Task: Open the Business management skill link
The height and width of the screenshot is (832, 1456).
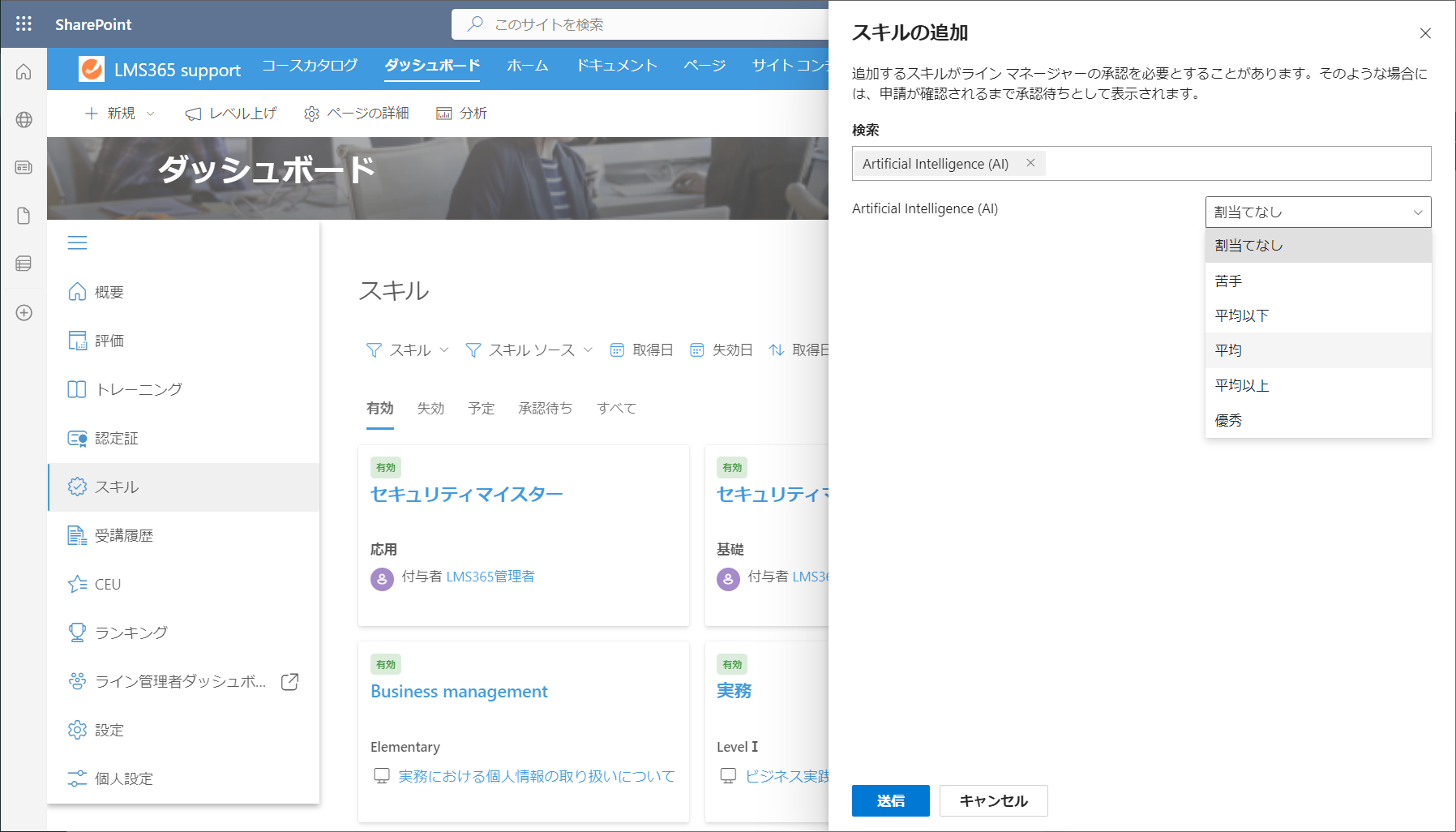Action: click(x=459, y=692)
